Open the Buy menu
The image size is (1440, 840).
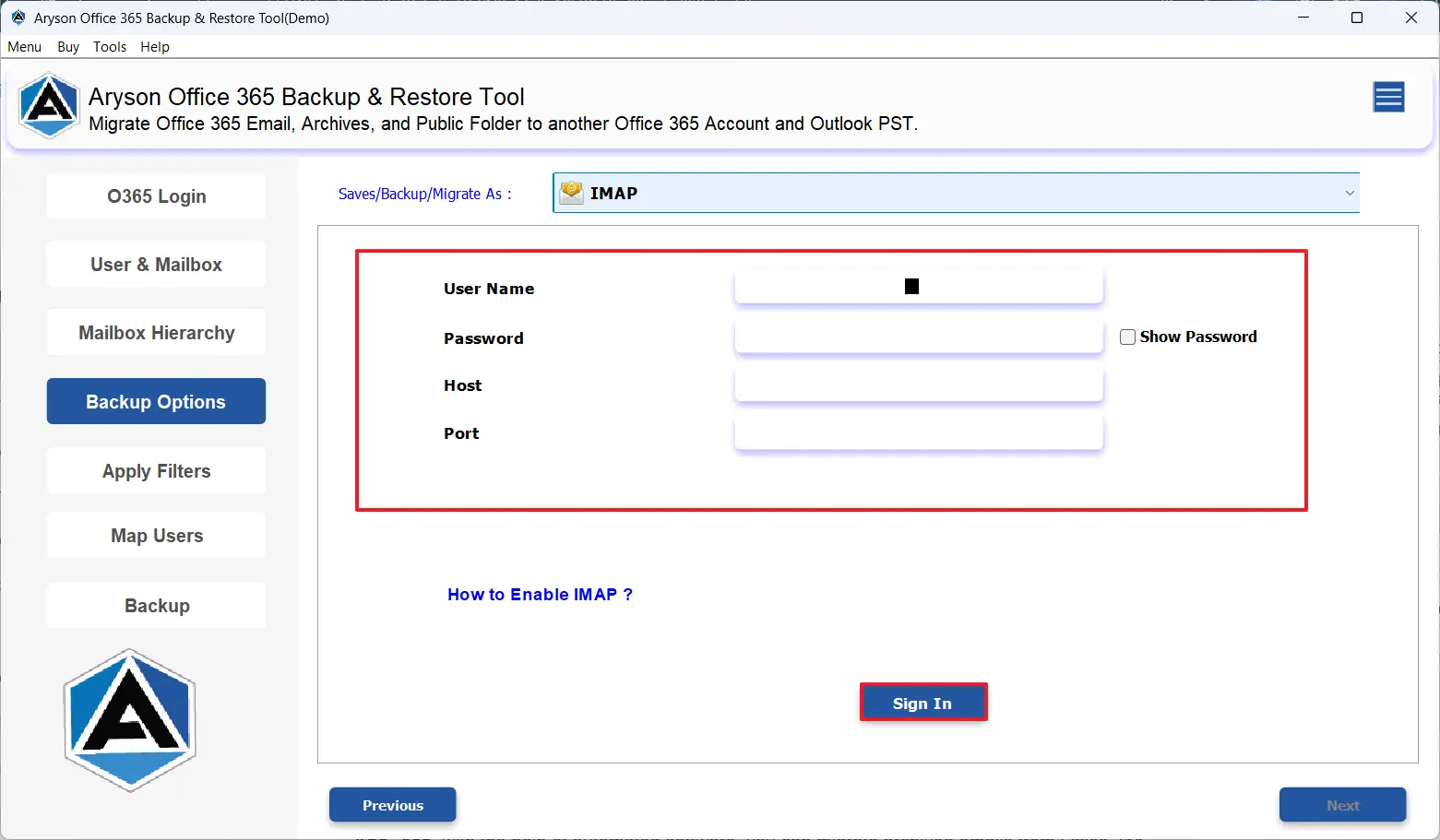(68, 47)
